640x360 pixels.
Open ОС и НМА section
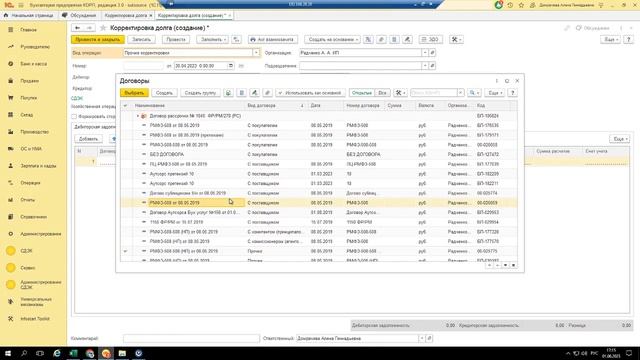tap(31, 149)
